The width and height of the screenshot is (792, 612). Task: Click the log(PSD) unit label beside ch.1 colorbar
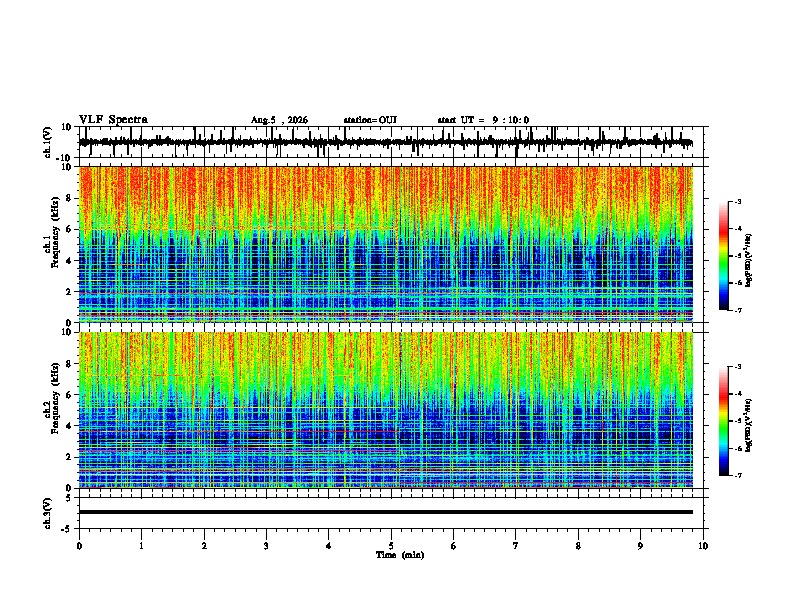point(749,260)
